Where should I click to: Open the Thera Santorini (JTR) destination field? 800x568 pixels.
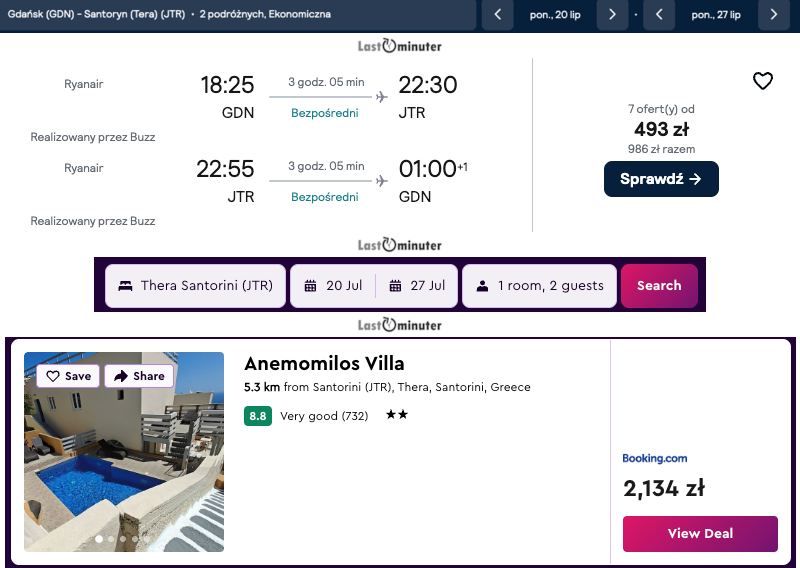pyautogui.click(x=196, y=286)
